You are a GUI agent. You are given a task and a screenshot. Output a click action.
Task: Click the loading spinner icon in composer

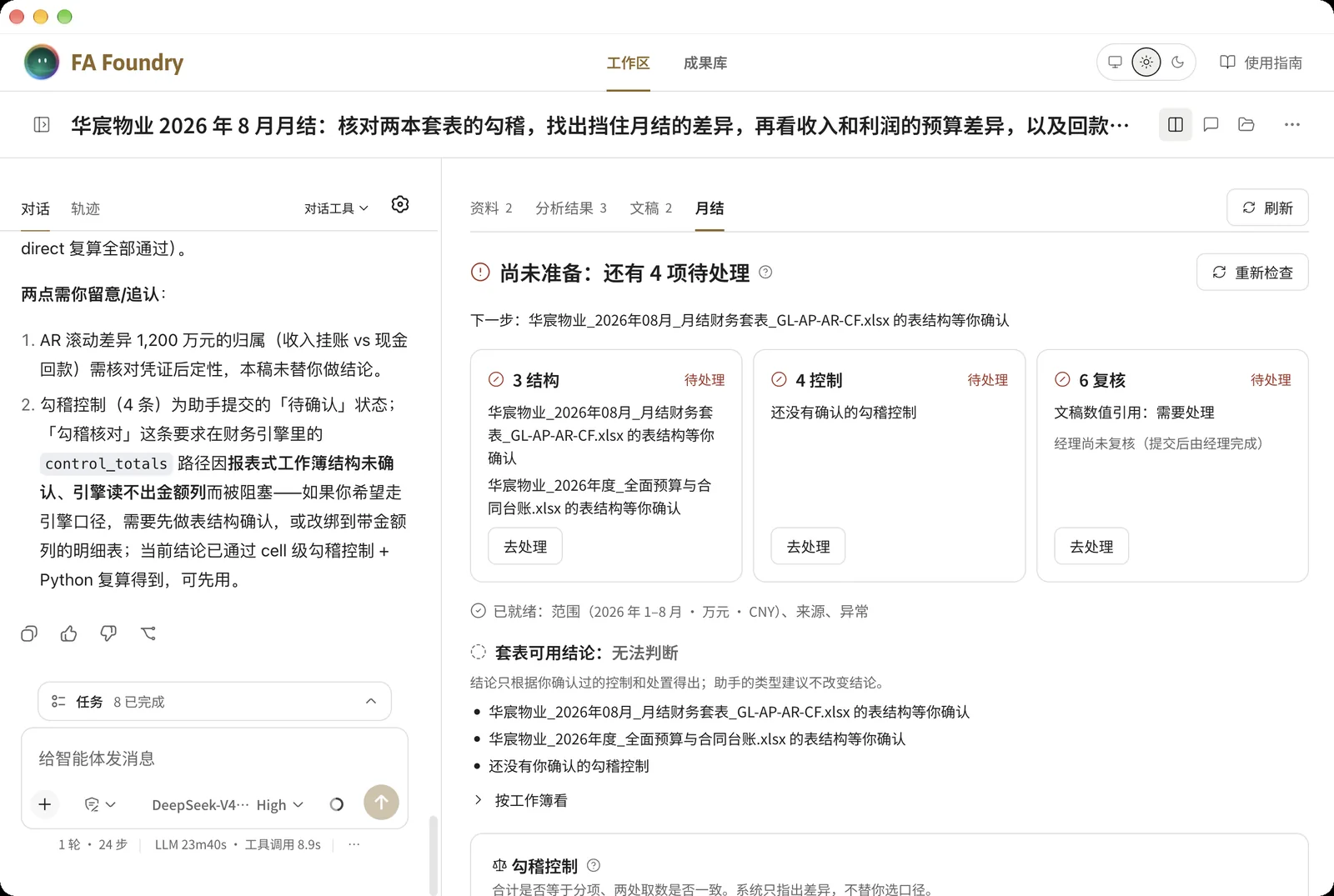point(337,804)
